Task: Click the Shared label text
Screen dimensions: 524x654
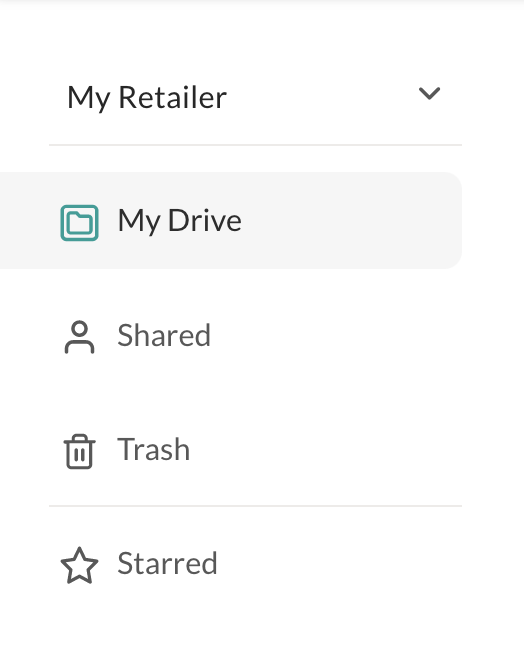Action: [x=164, y=335]
